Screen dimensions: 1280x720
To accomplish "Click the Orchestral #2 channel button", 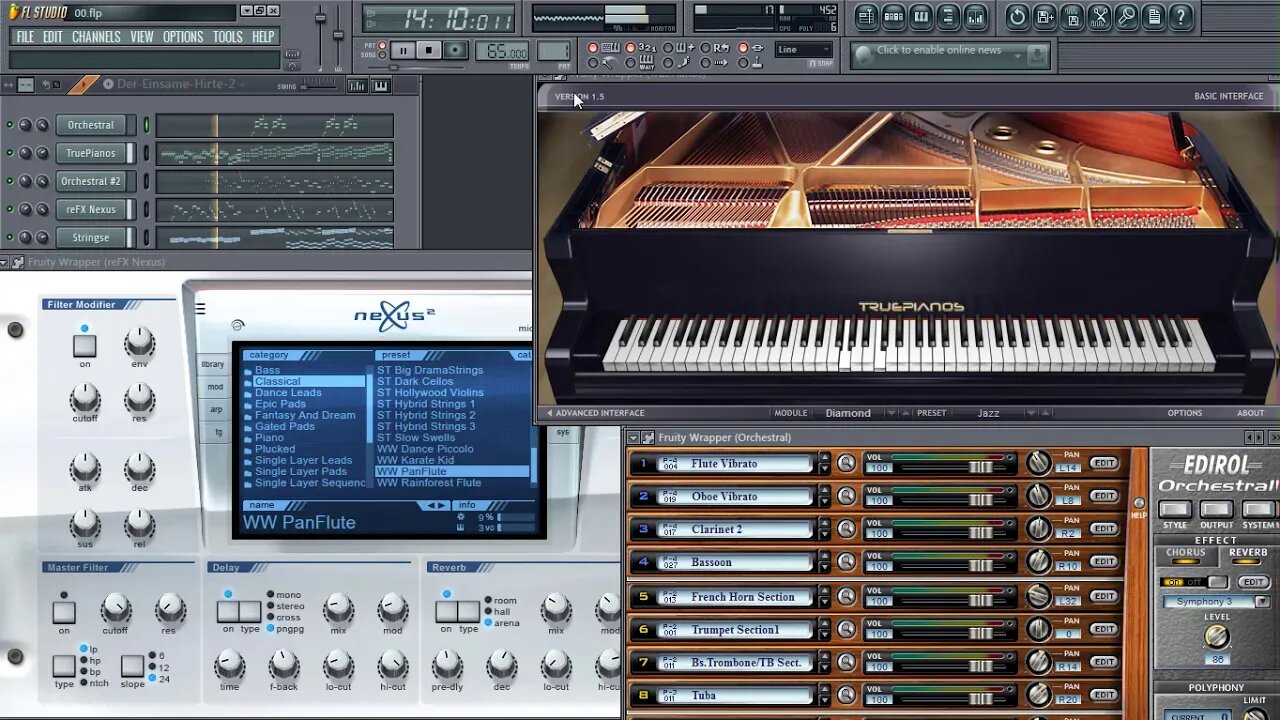I will 91,181.
